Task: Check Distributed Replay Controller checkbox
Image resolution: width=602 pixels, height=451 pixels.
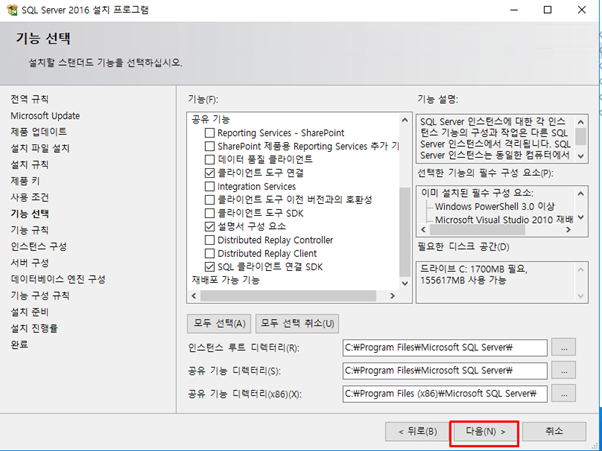Action: pos(210,240)
